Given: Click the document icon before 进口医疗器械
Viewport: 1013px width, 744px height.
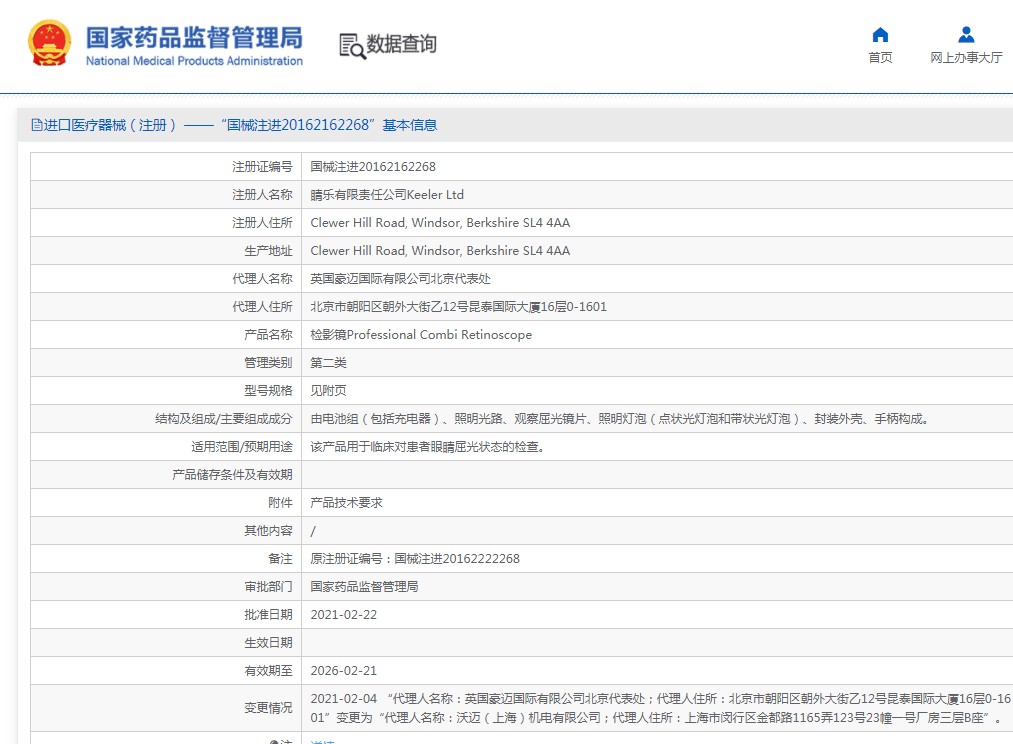Looking at the screenshot, I should pos(37,125).
